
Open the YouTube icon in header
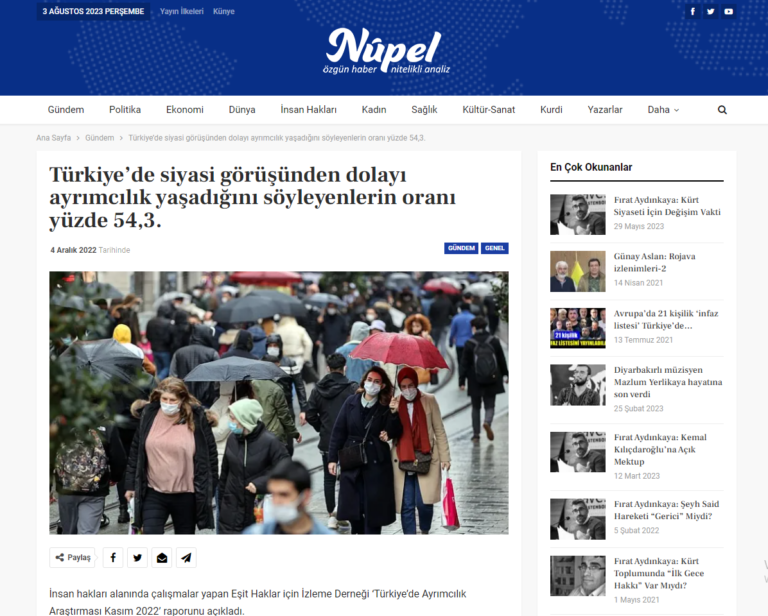(729, 11)
